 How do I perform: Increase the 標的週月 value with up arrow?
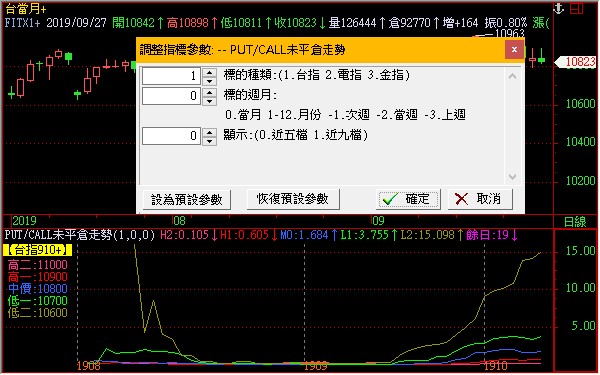(209, 92)
